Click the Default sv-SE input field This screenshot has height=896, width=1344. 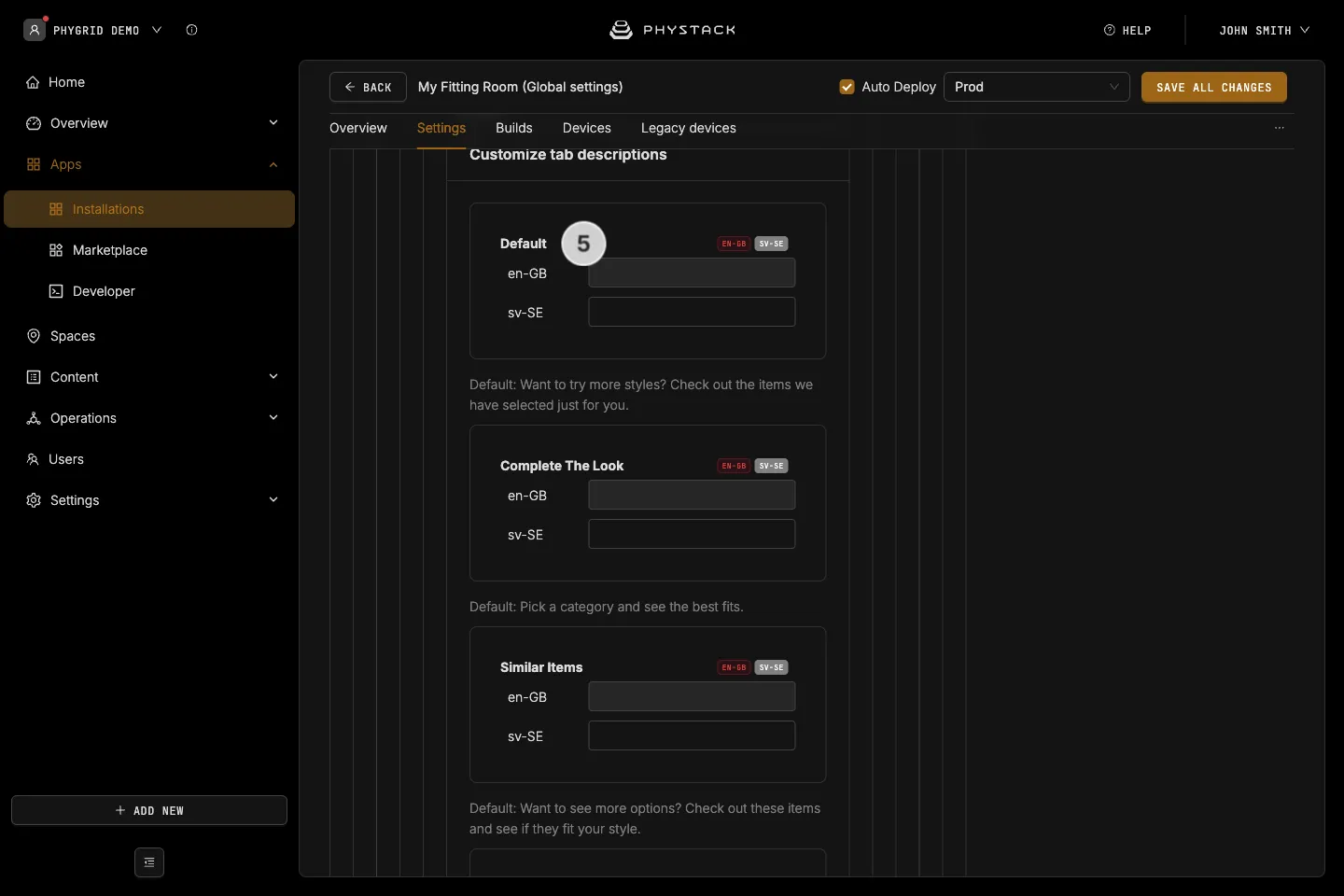tap(692, 312)
